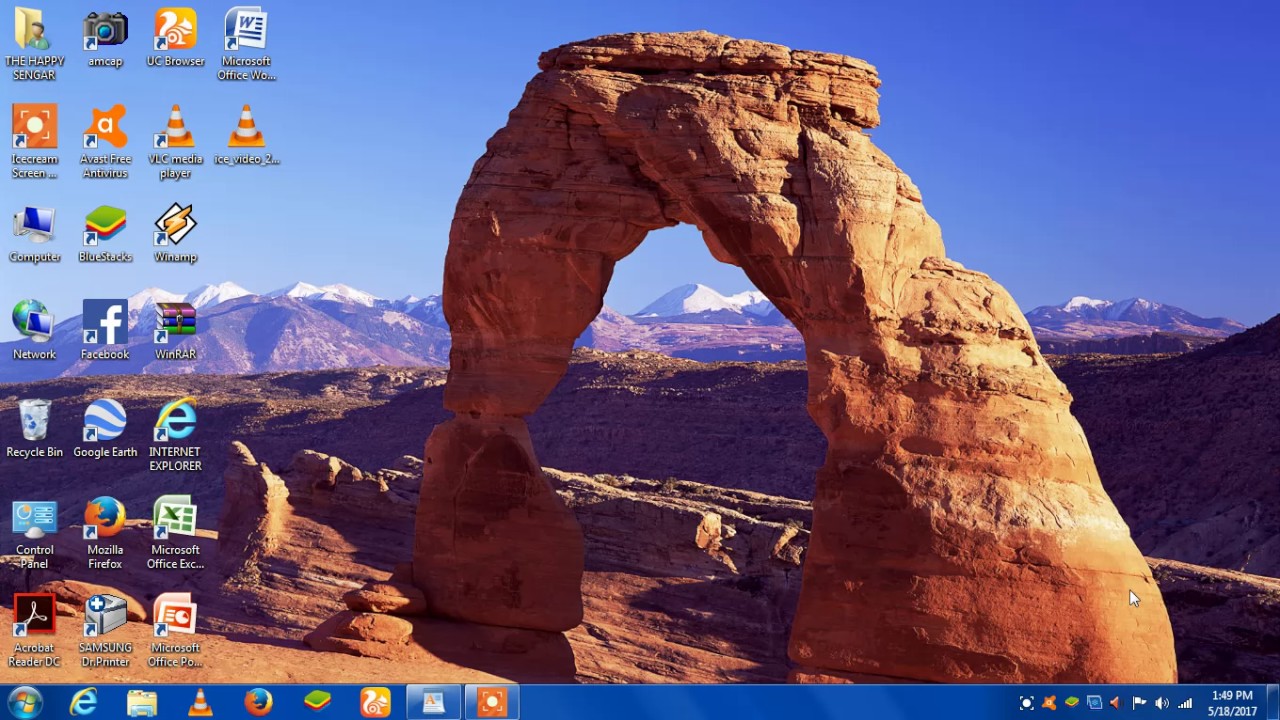This screenshot has height=720, width=1280.
Task: Select the amcap camera shortcut
Action: (105, 40)
